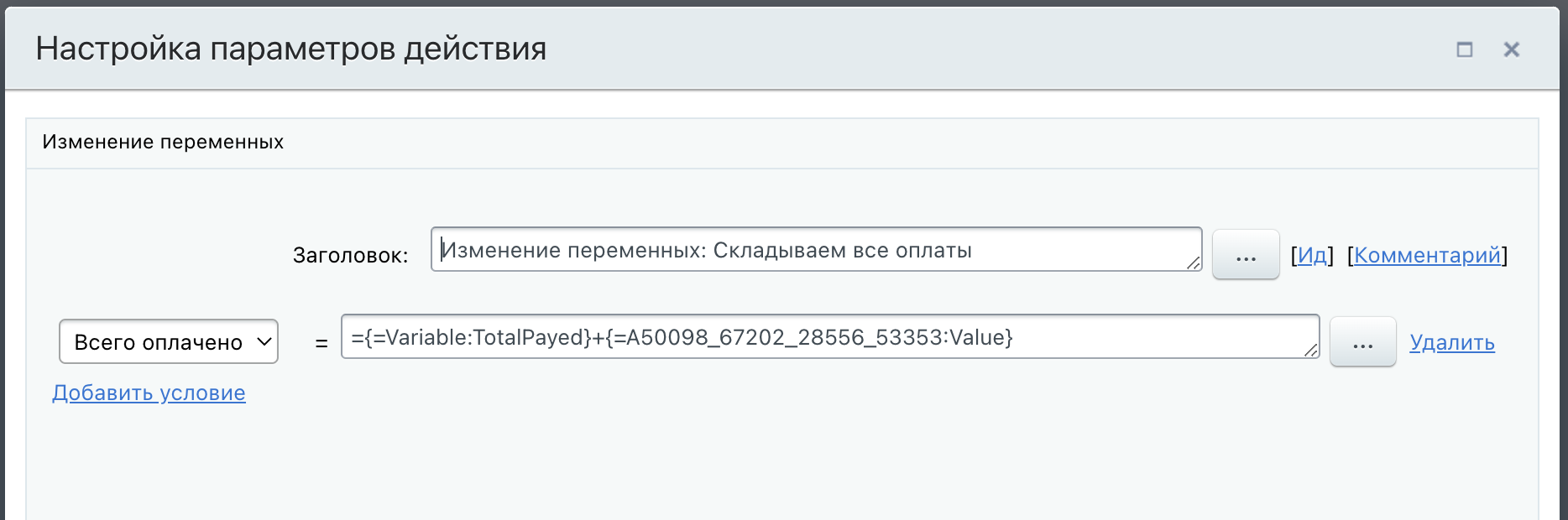The height and width of the screenshot is (520, 1568).
Task: Click into the Заголовок text field
Action: click(814, 250)
